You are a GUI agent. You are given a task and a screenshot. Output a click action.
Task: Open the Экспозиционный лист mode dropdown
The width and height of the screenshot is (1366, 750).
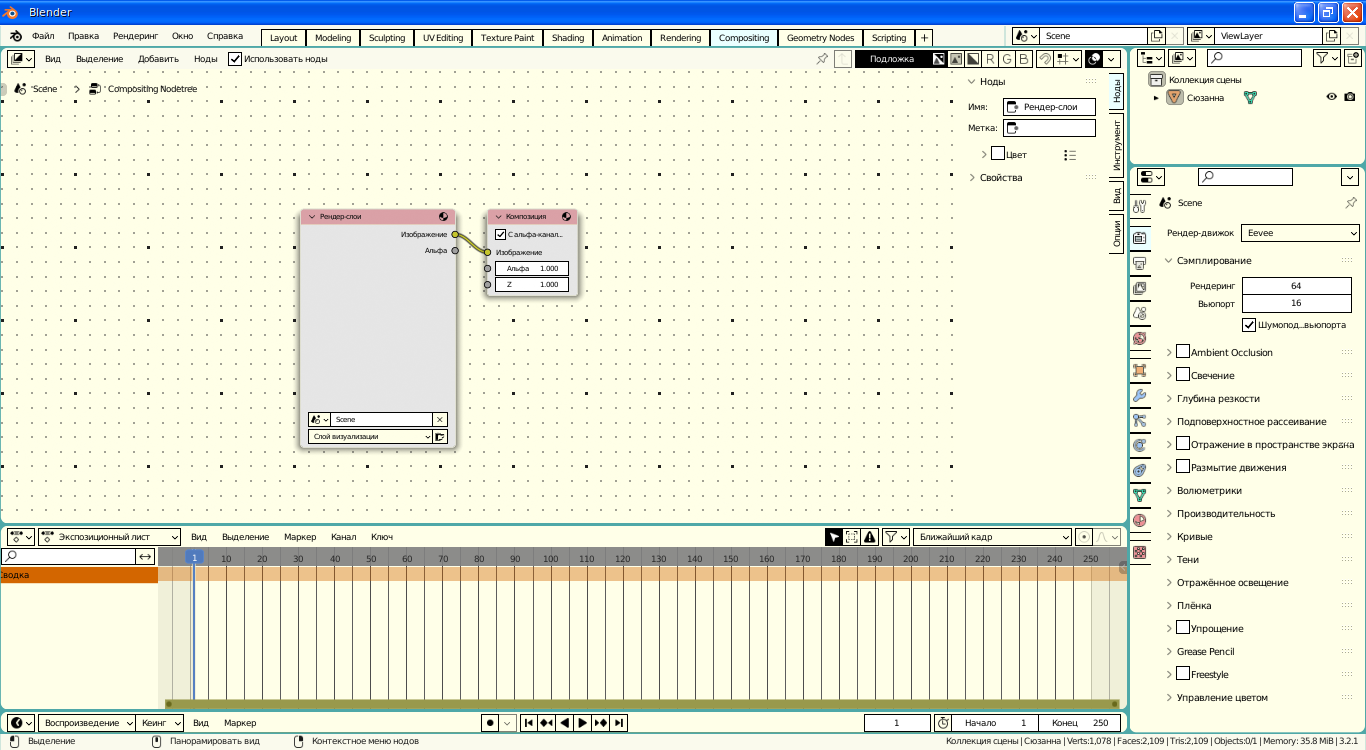click(x=109, y=537)
